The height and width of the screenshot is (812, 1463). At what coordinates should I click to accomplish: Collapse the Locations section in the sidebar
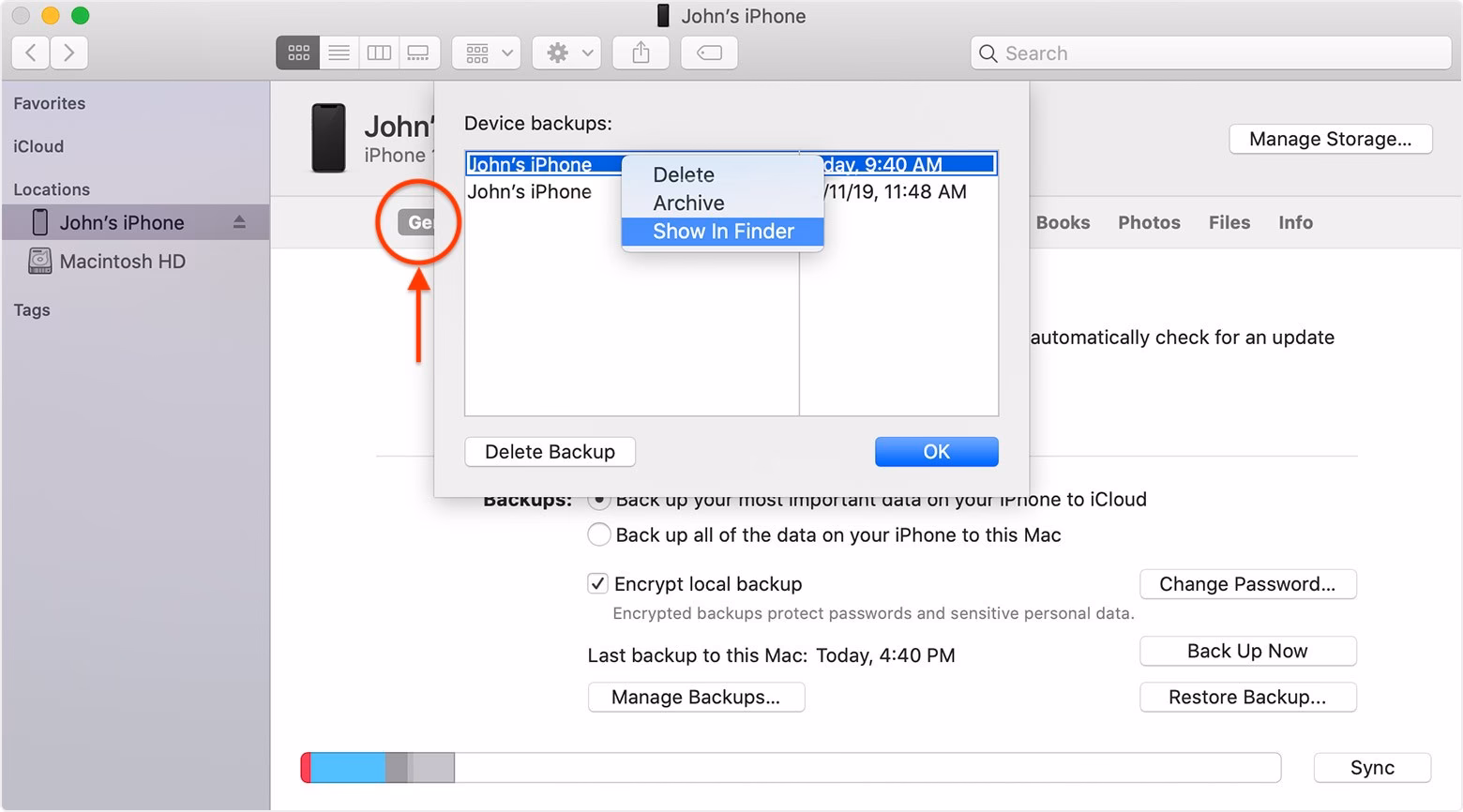pyautogui.click(x=52, y=188)
